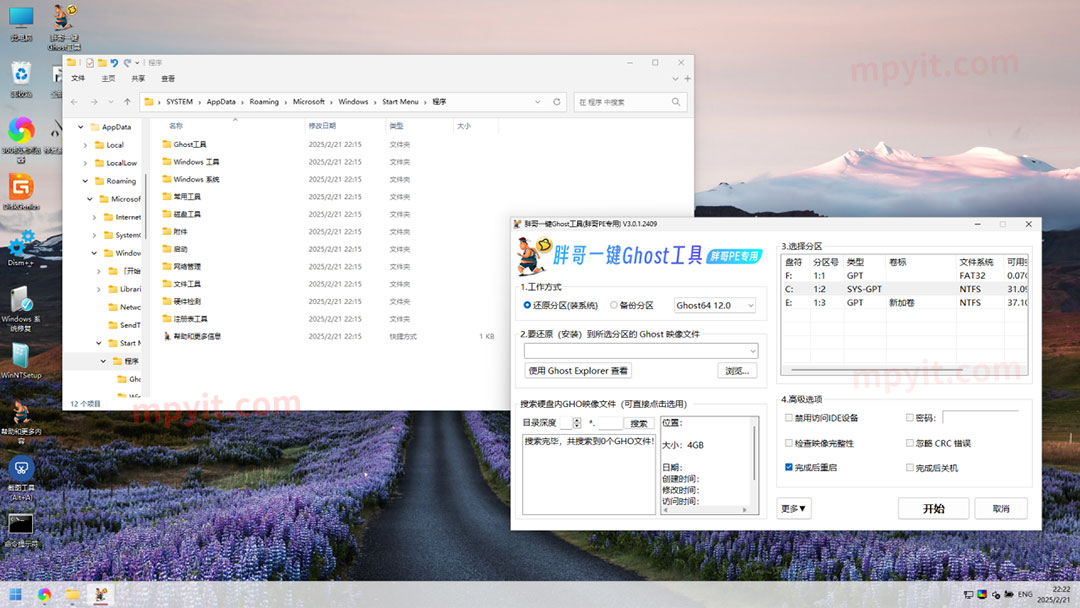
Task: Click the 使用 Ghost Explorer 查看 button
Action: tap(578, 370)
